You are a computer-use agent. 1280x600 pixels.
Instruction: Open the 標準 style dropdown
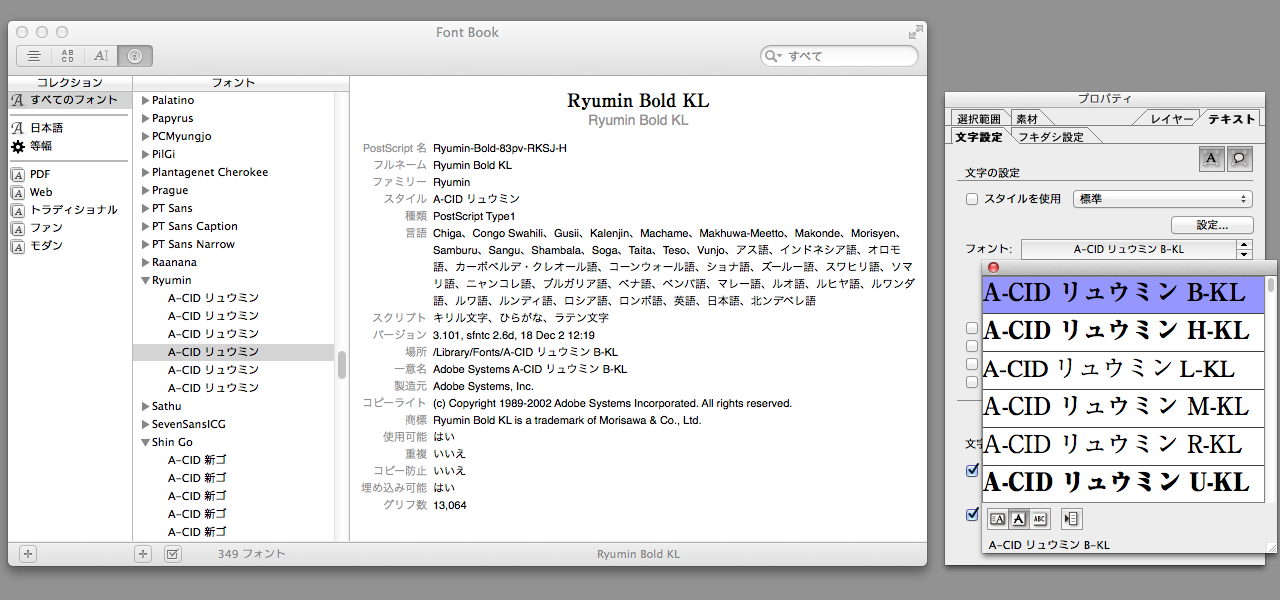click(1162, 199)
